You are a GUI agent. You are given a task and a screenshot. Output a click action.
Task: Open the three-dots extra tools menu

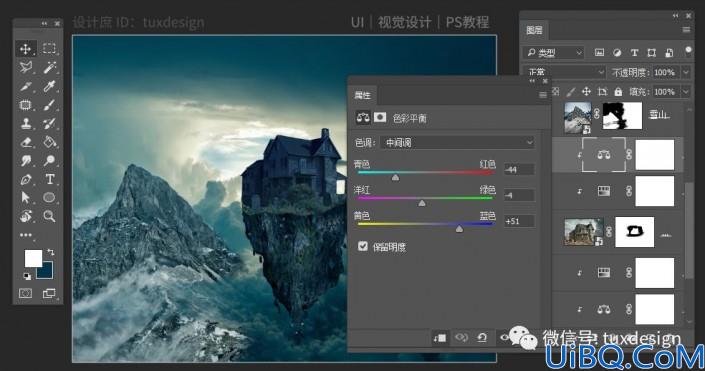coord(26,235)
